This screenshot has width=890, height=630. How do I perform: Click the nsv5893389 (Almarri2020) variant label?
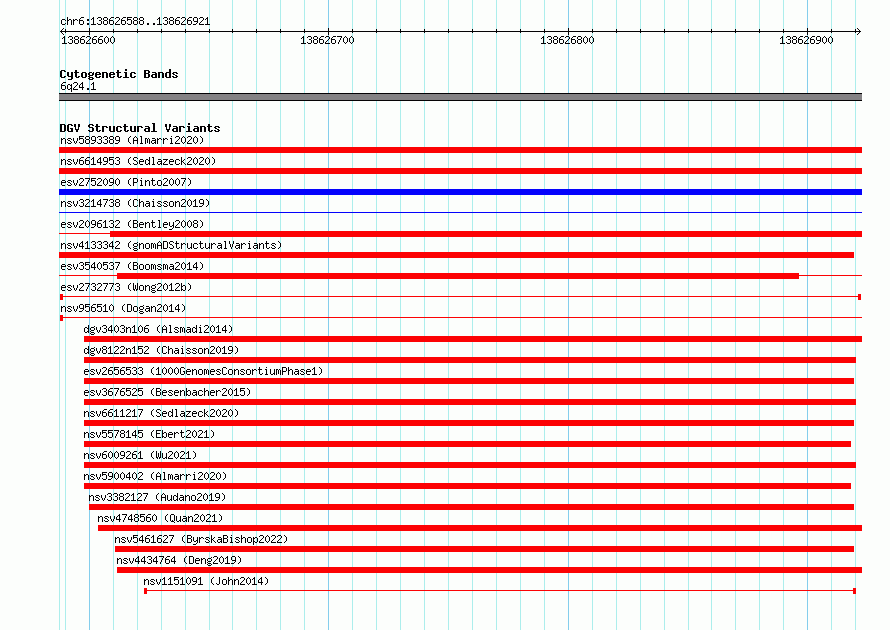coord(132,140)
